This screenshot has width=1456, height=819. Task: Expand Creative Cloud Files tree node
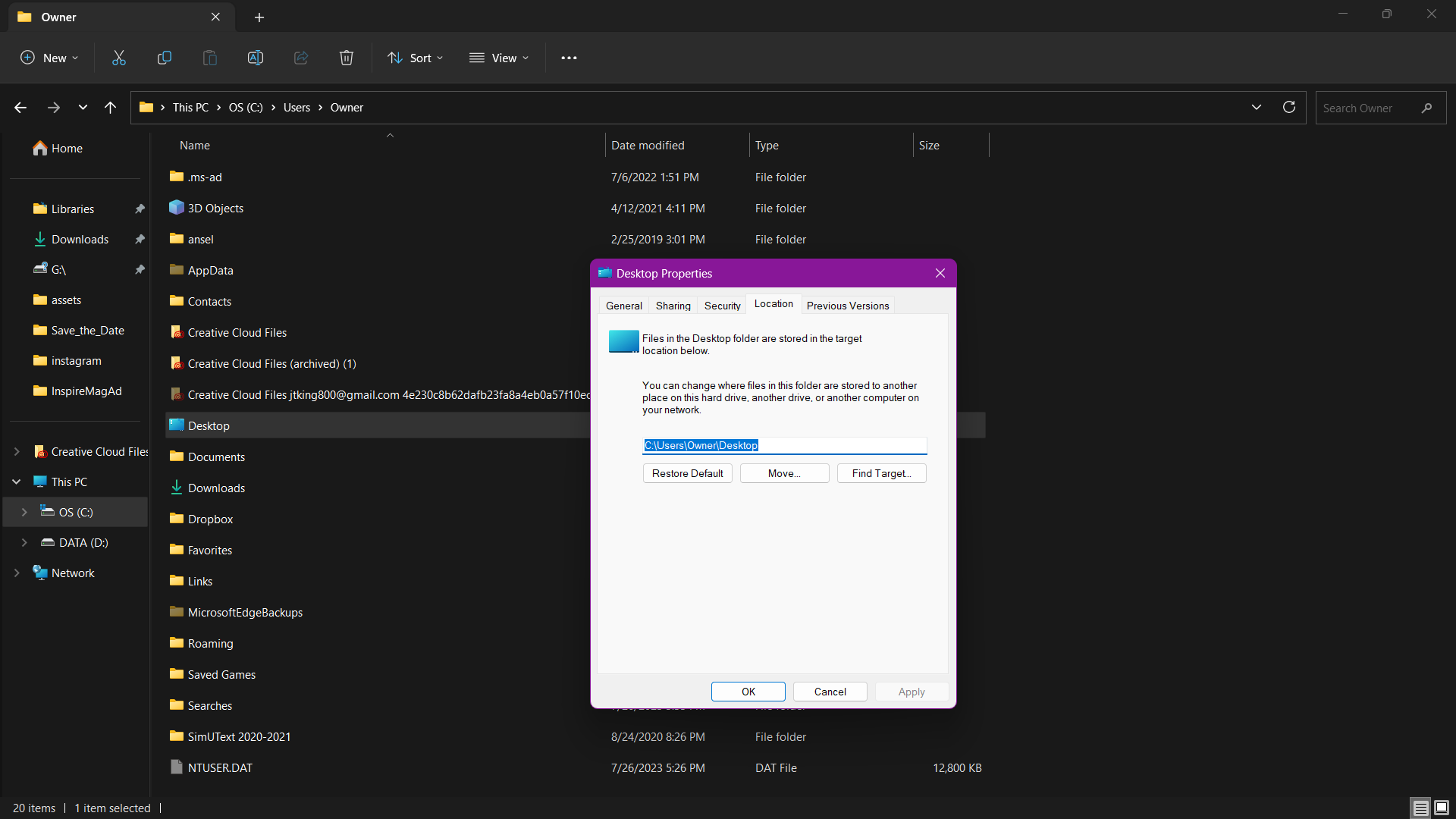pos(17,452)
